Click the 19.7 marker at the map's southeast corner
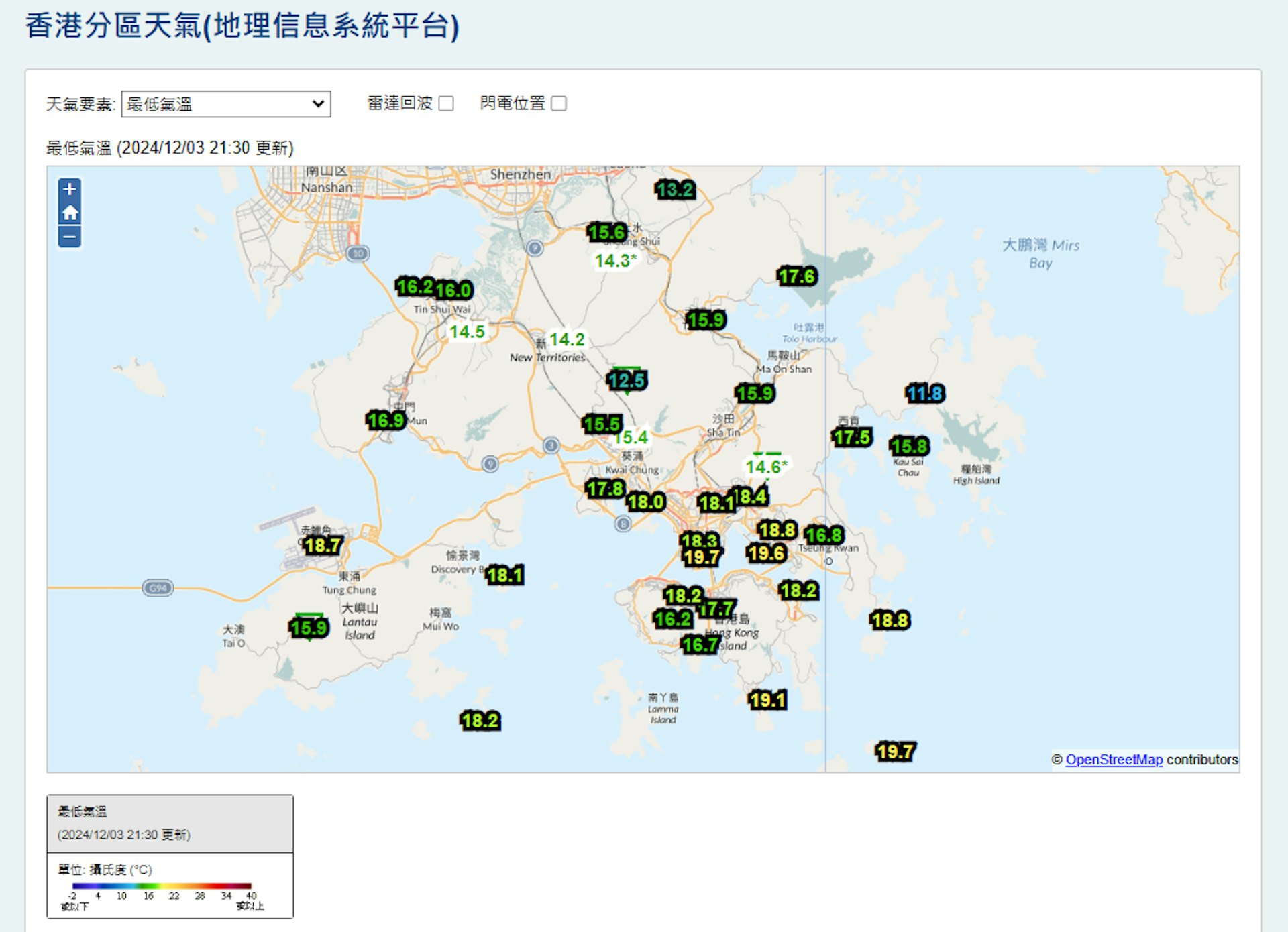 coord(895,752)
